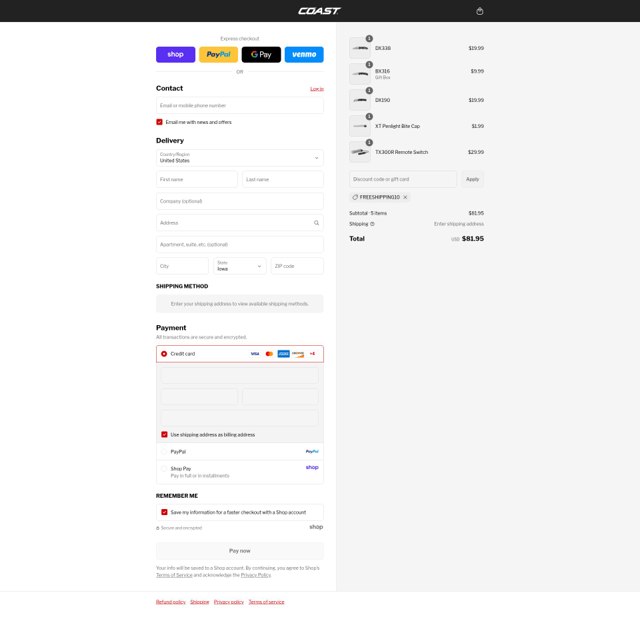Open the Privacy policy footer link
640x639 pixels.
pos(229,602)
